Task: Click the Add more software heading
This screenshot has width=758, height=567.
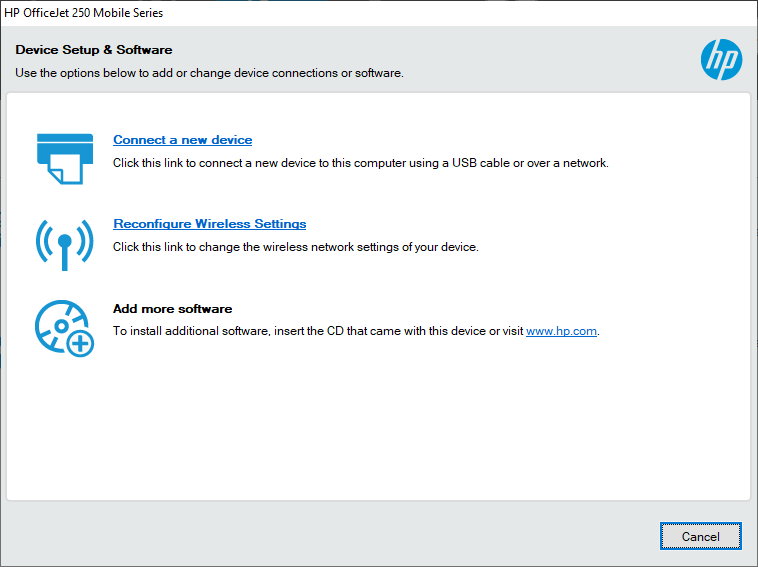Action: pos(172,309)
